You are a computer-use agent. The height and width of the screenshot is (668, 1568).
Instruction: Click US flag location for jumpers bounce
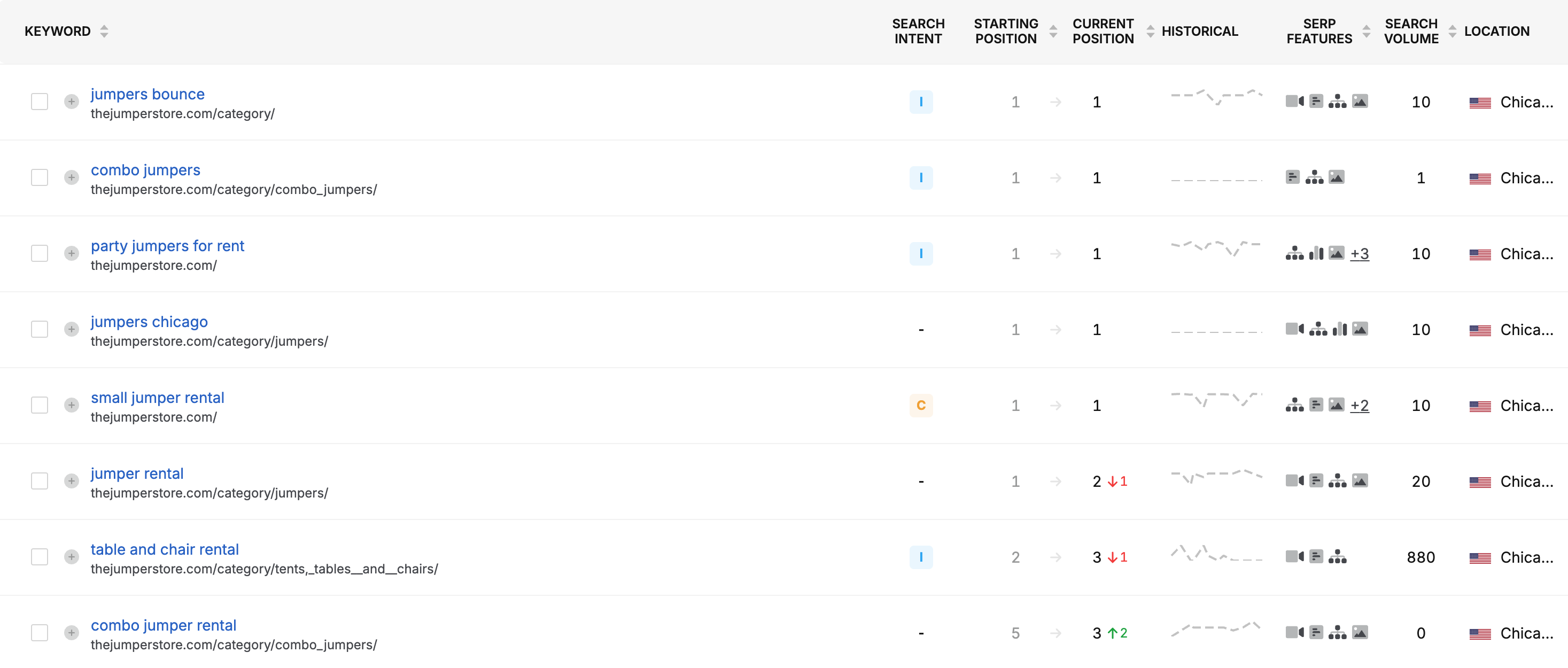[1480, 102]
